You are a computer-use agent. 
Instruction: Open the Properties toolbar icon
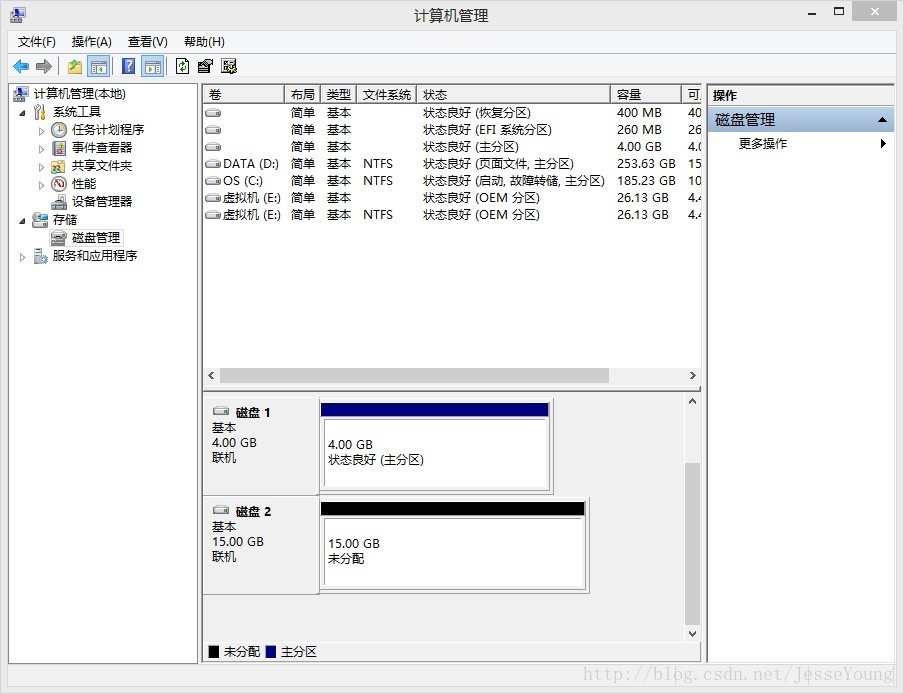(x=205, y=66)
